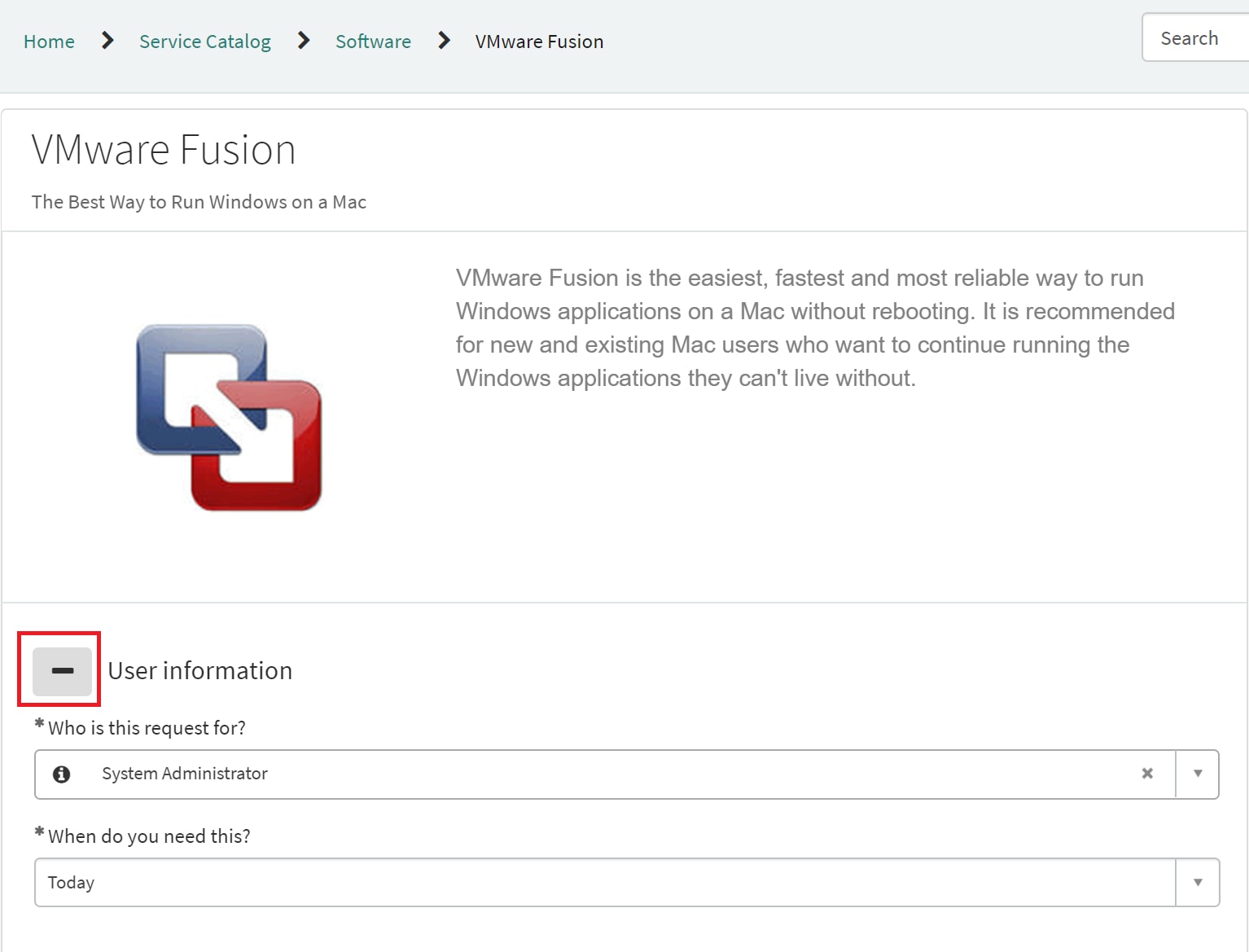The width and height of the screenshot is (1249, 952).
Task: Open the 'Who is this request for' dropdown
Action: coord(1198,774)
